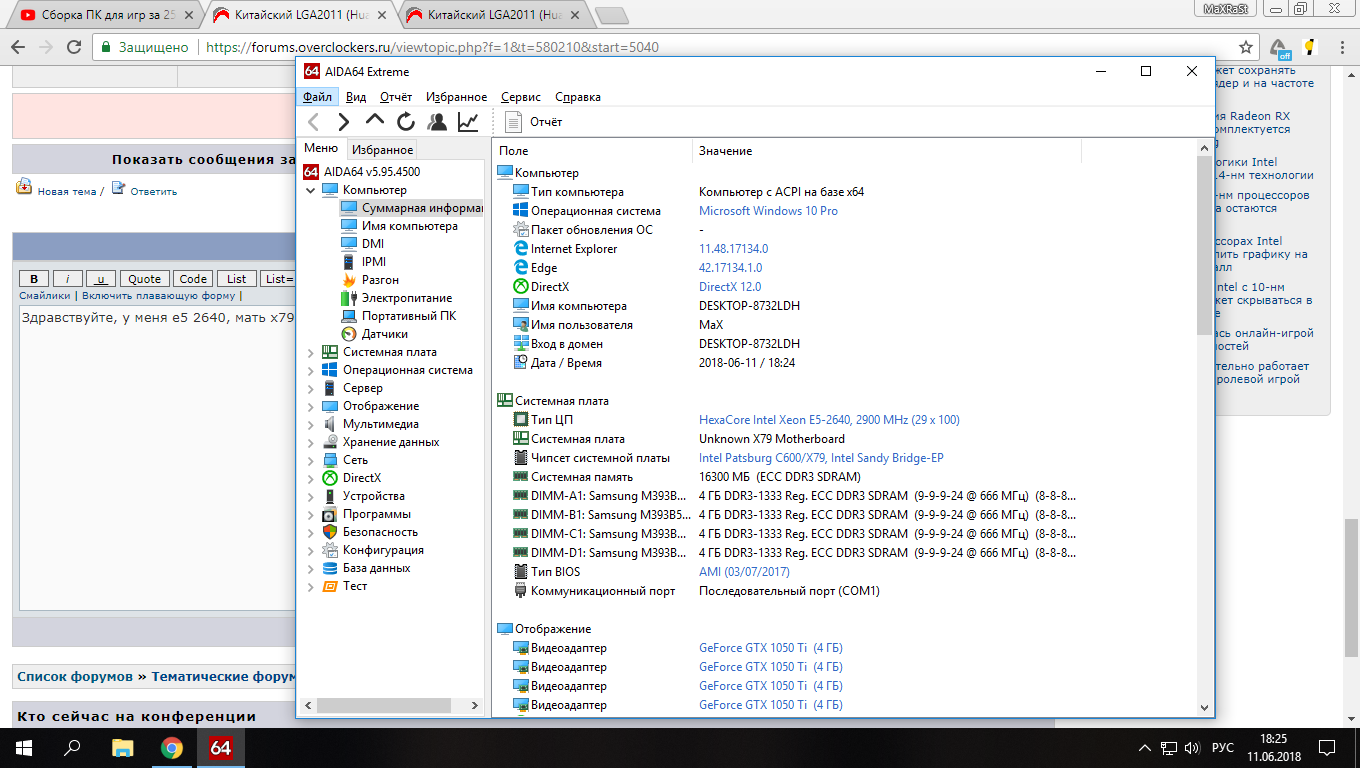Expand the Сеть tree node
Viewport: 1360px width, 768px height.
[x=311, y=460]
